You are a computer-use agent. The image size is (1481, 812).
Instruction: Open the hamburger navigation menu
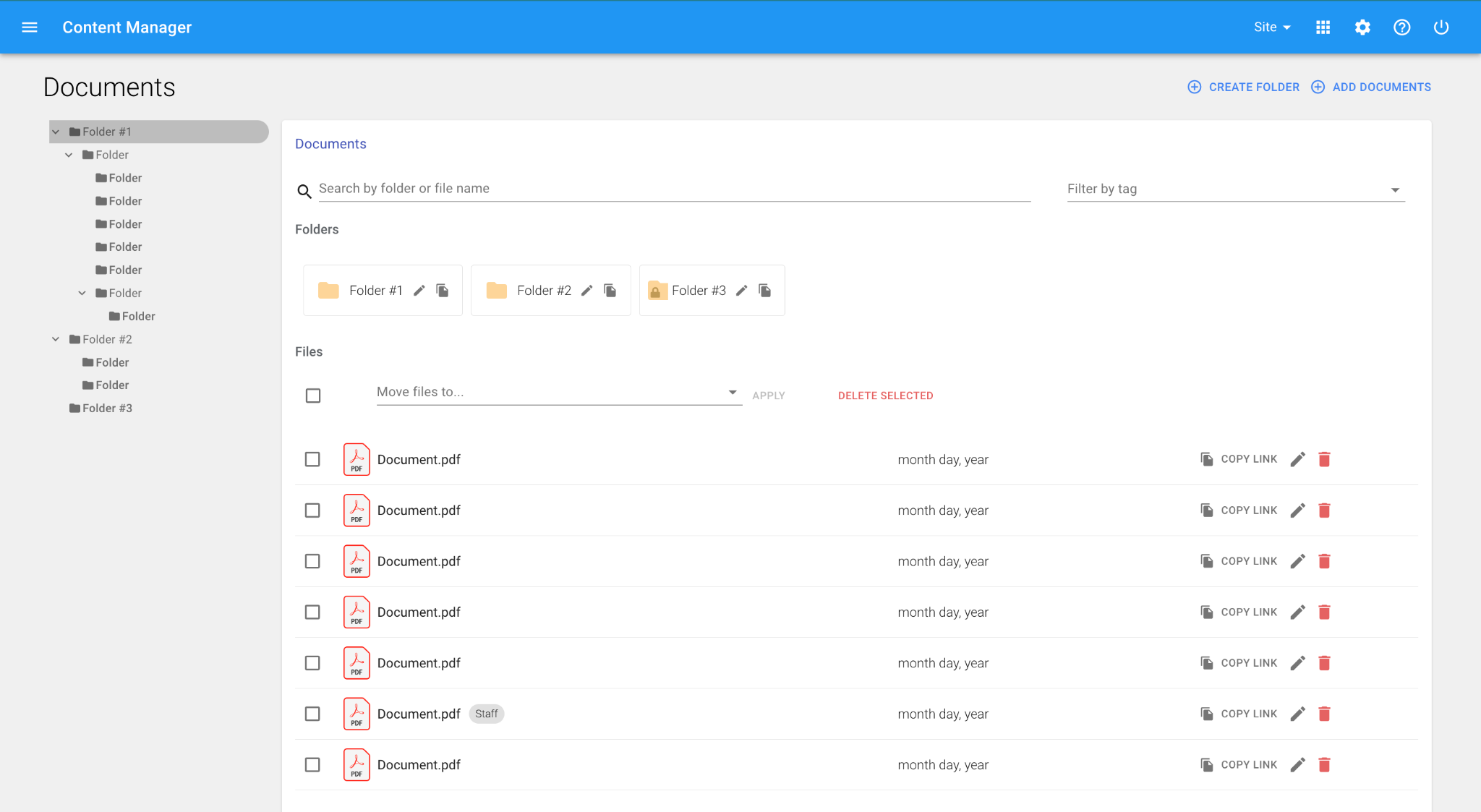30,27
